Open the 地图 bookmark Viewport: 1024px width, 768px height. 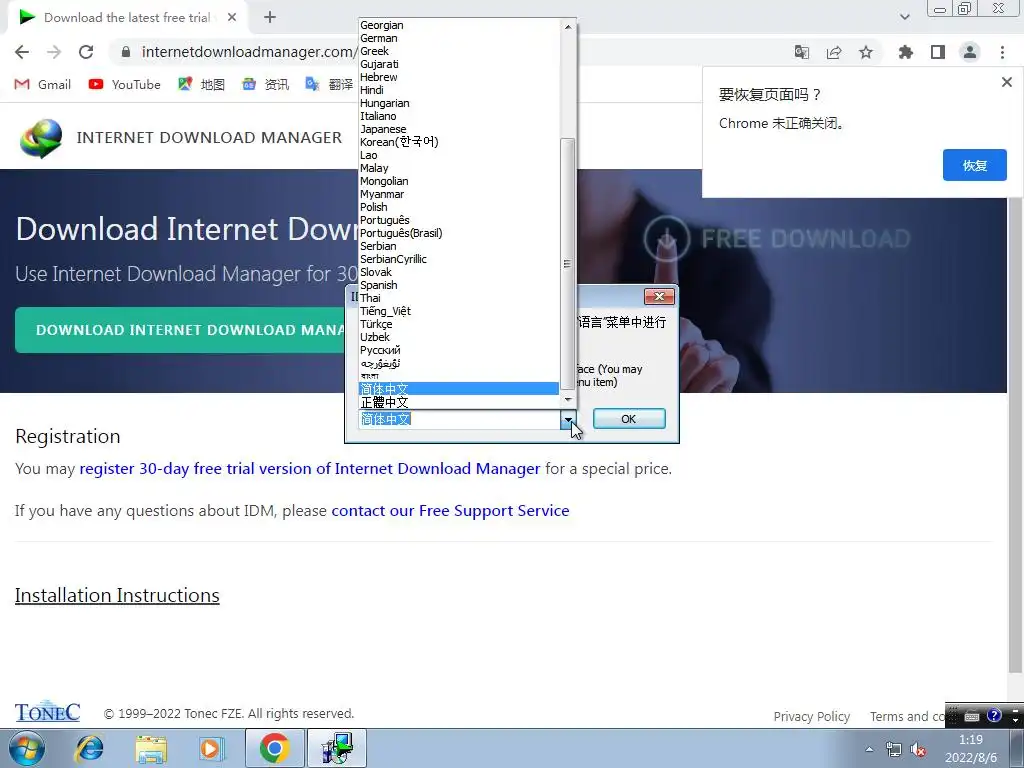point(202,84)
